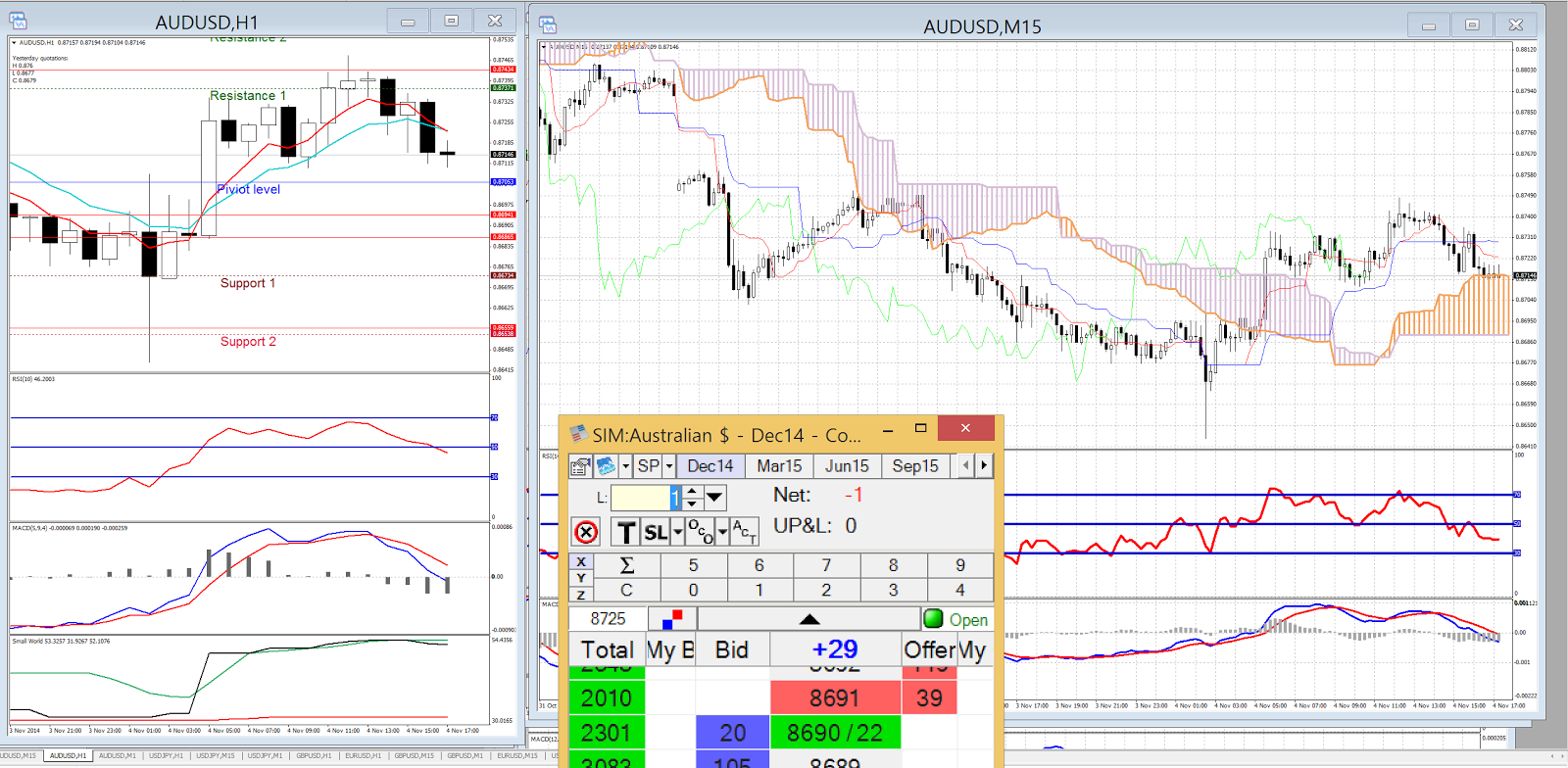The height and width of the screenshot is (768, 1568).
Task: Toggle the T order type button
Action: tap(625, 532)
